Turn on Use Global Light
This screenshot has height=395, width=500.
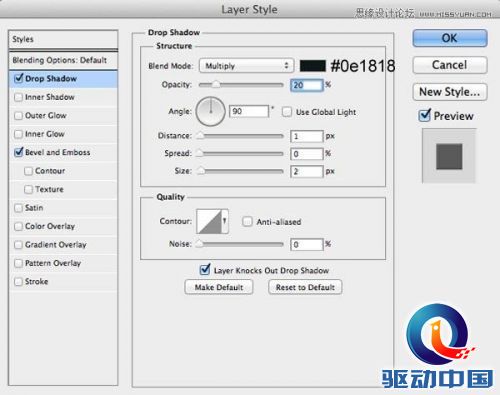coord(287,112)
